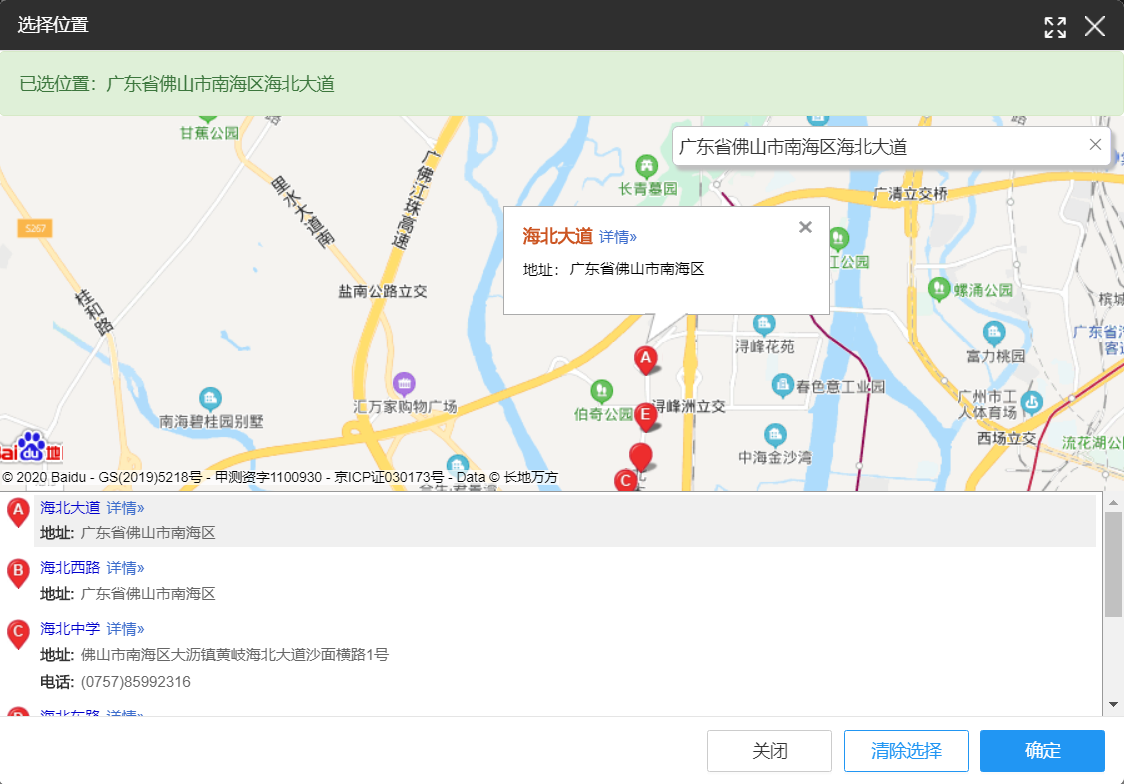Click results list scroll up arrow

click(1113, 502)
